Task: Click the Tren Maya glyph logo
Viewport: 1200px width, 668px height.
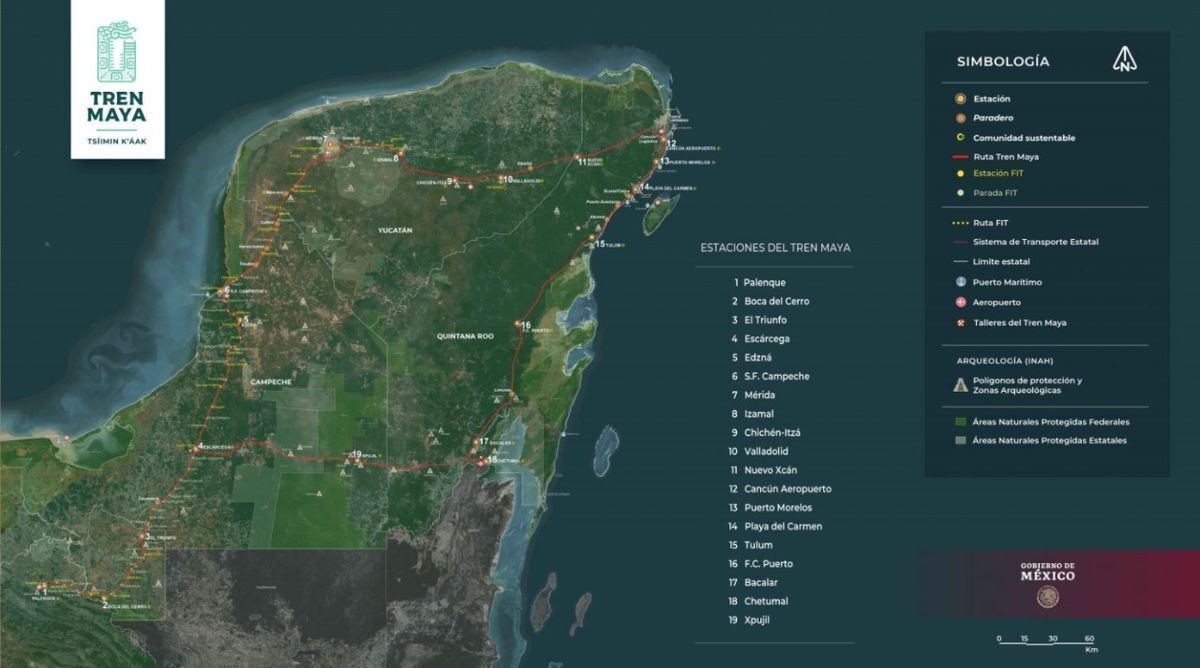Action: point(117,53)
